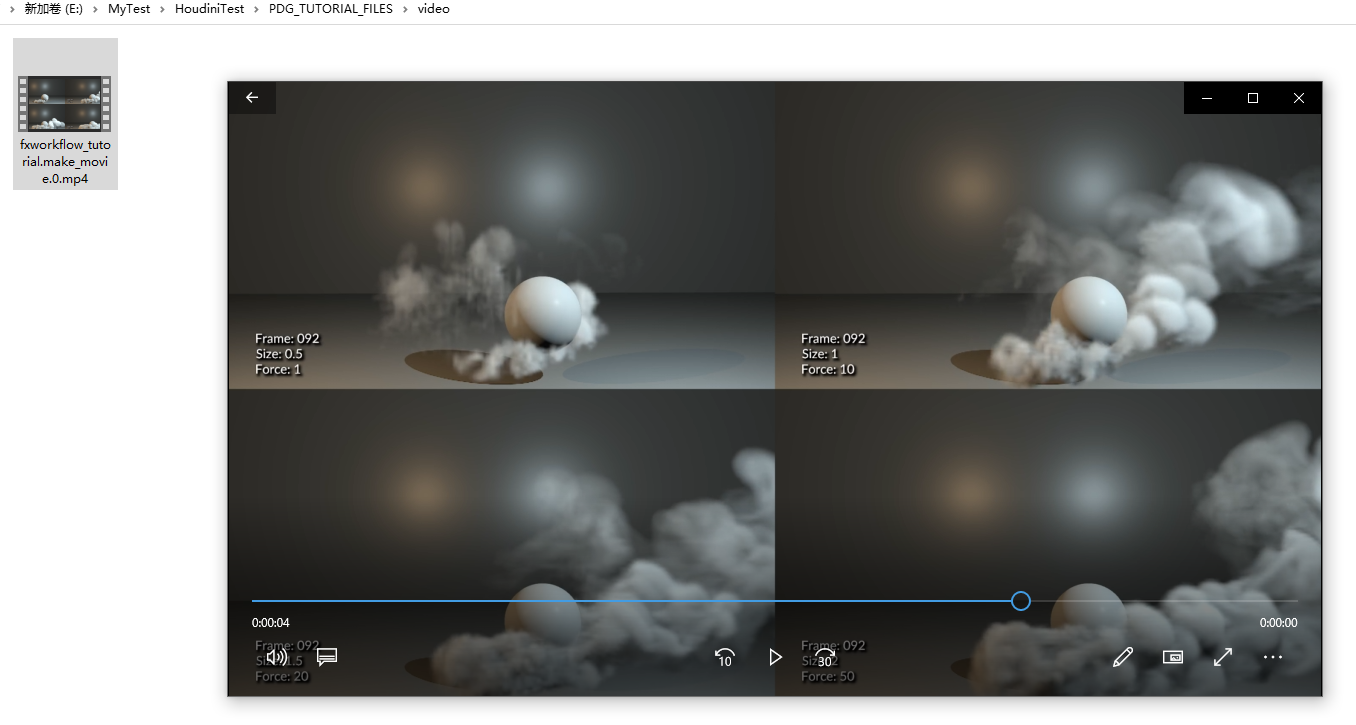Screen dimensions: 1356x725
Task: Open the HoudiniTest breadcrumb folder
Action: 209,9
